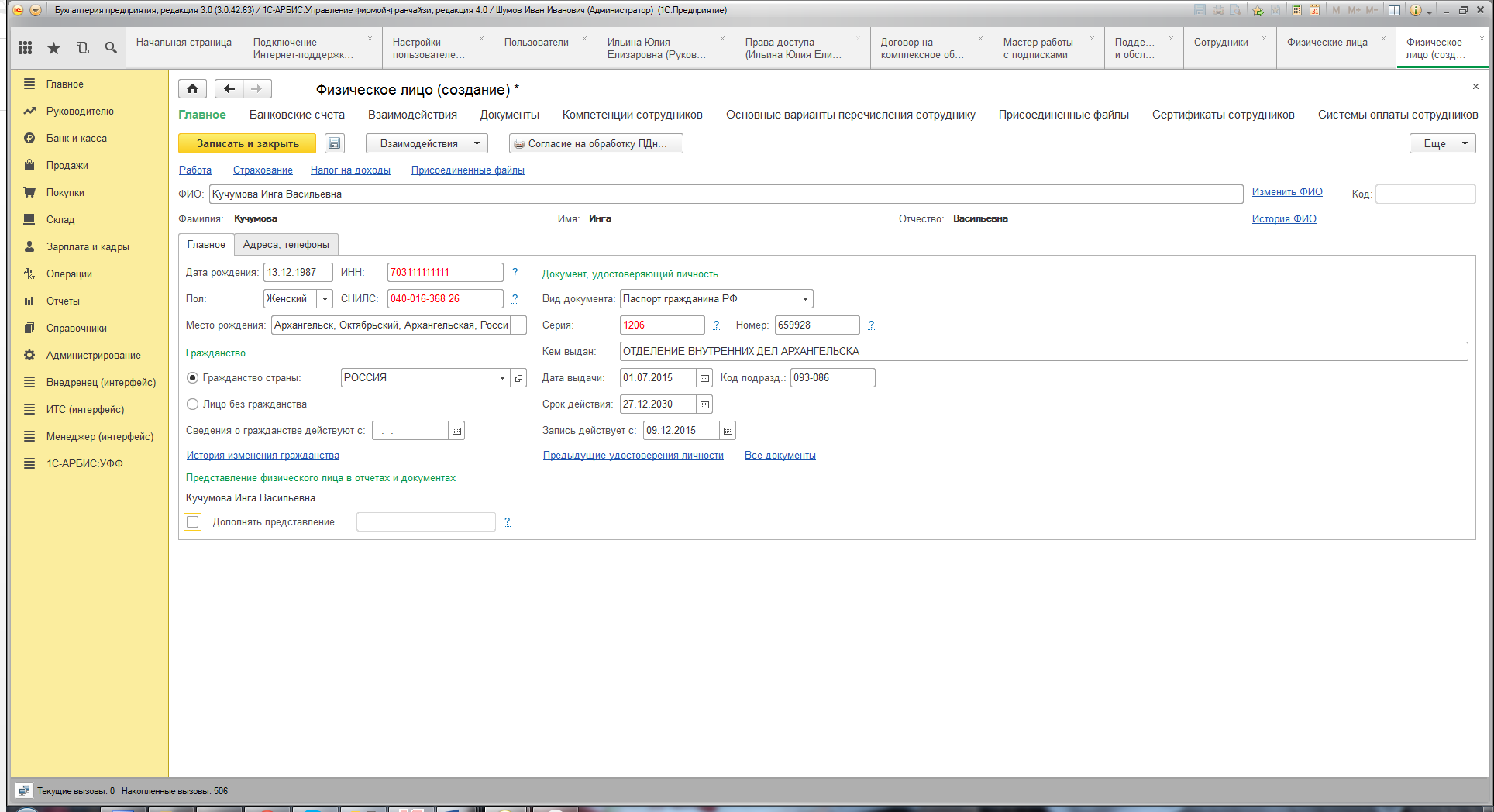Open calendar for Срок действия field
The height and width of the screenshot is (812, 1494).
tap(704, 404)
